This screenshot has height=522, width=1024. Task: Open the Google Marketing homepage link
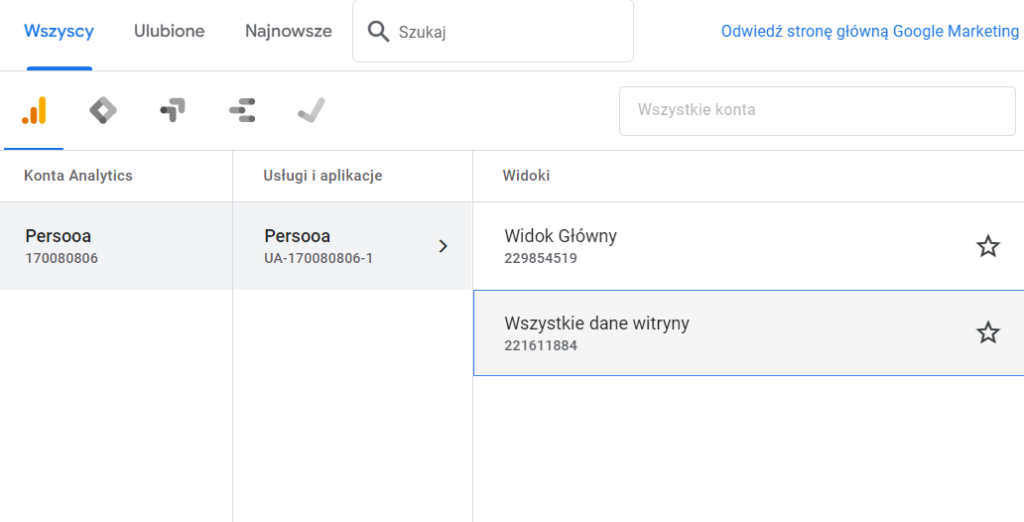coord(870,31)
